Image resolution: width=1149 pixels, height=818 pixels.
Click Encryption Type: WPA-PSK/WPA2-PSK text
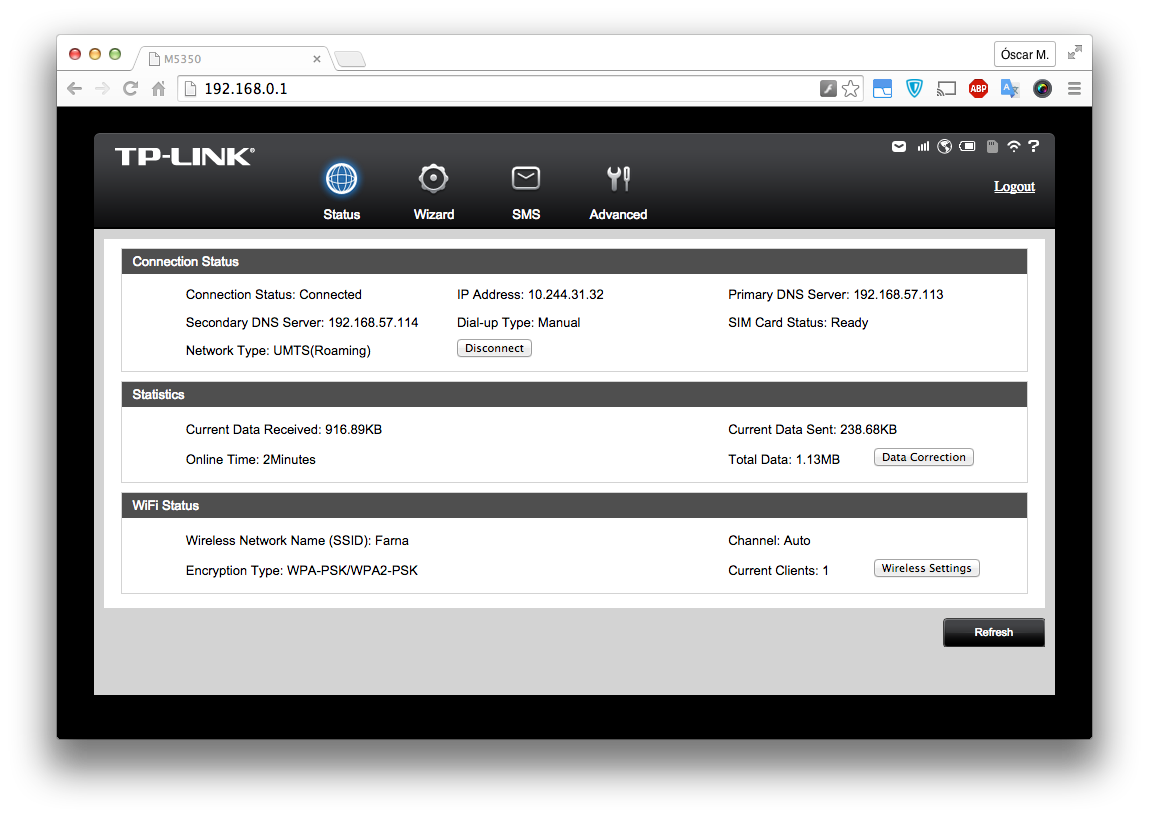click(301, 570)
